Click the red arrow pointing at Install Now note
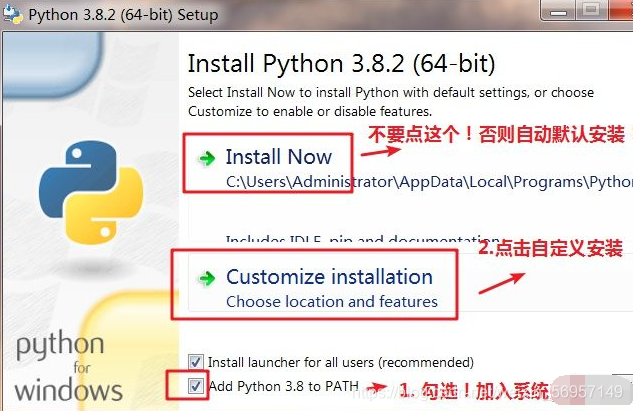This screenshot has height=411, width=633. [x=380, y=151]
